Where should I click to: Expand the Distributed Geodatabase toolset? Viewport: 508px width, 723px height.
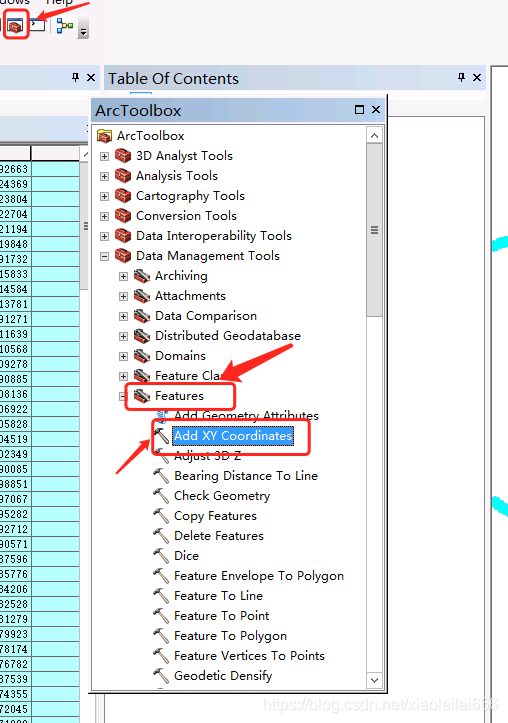[x=123, y=336]
